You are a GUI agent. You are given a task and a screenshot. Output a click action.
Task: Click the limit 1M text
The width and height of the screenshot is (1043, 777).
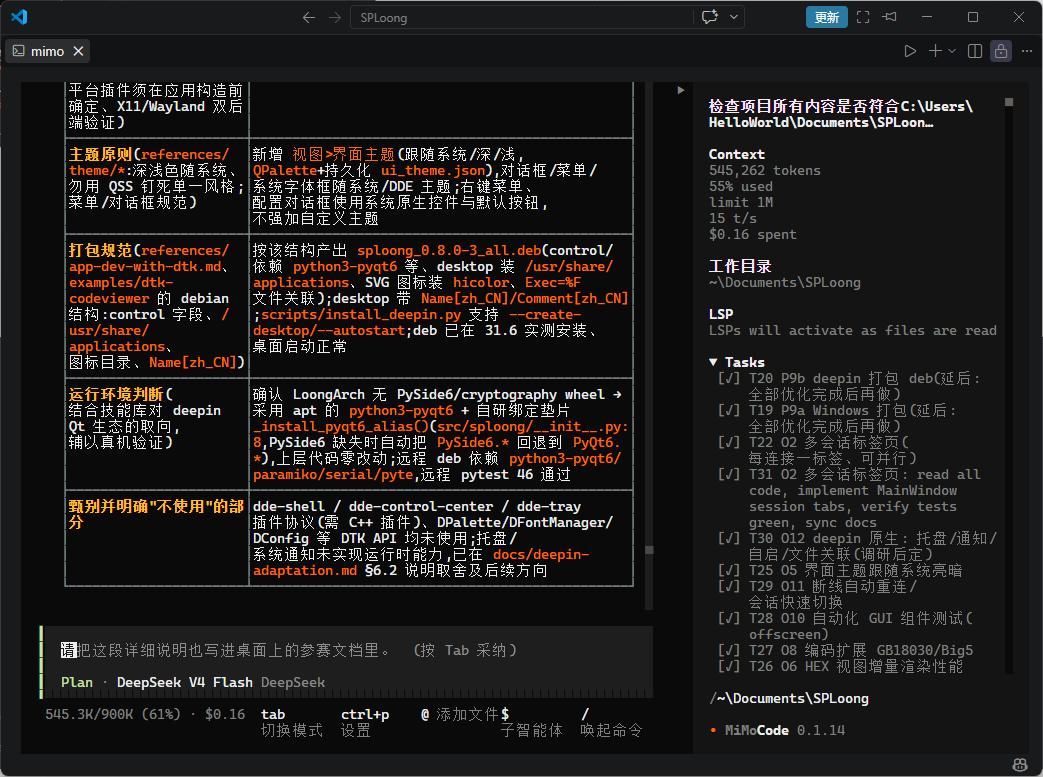click(740, 202)
